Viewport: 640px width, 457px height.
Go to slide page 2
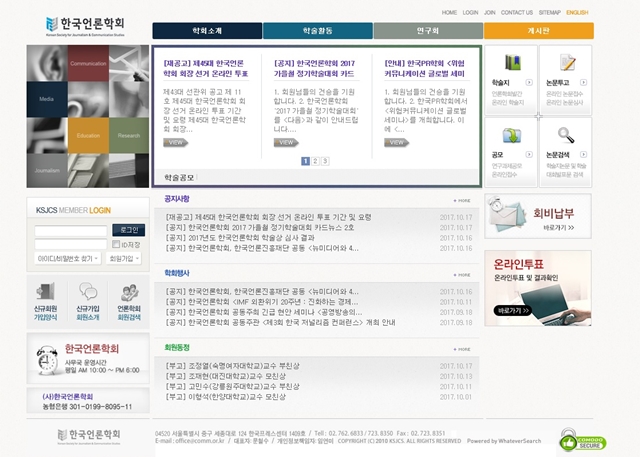point(314,160)
